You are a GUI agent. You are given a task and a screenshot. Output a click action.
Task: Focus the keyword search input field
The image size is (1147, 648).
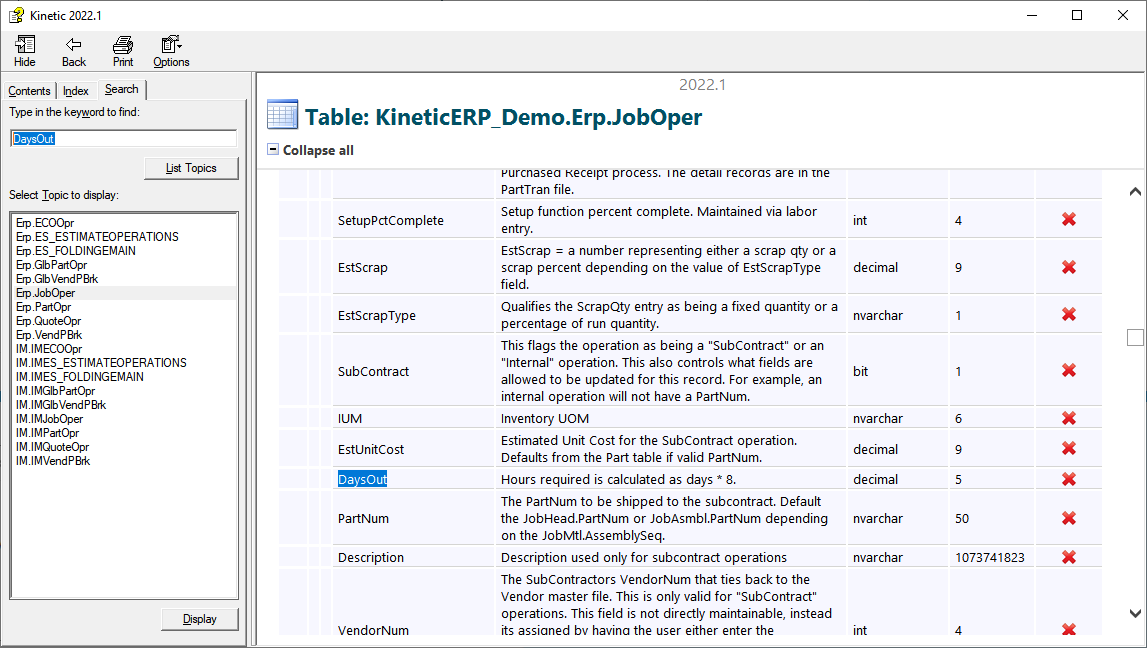(124, 138)
